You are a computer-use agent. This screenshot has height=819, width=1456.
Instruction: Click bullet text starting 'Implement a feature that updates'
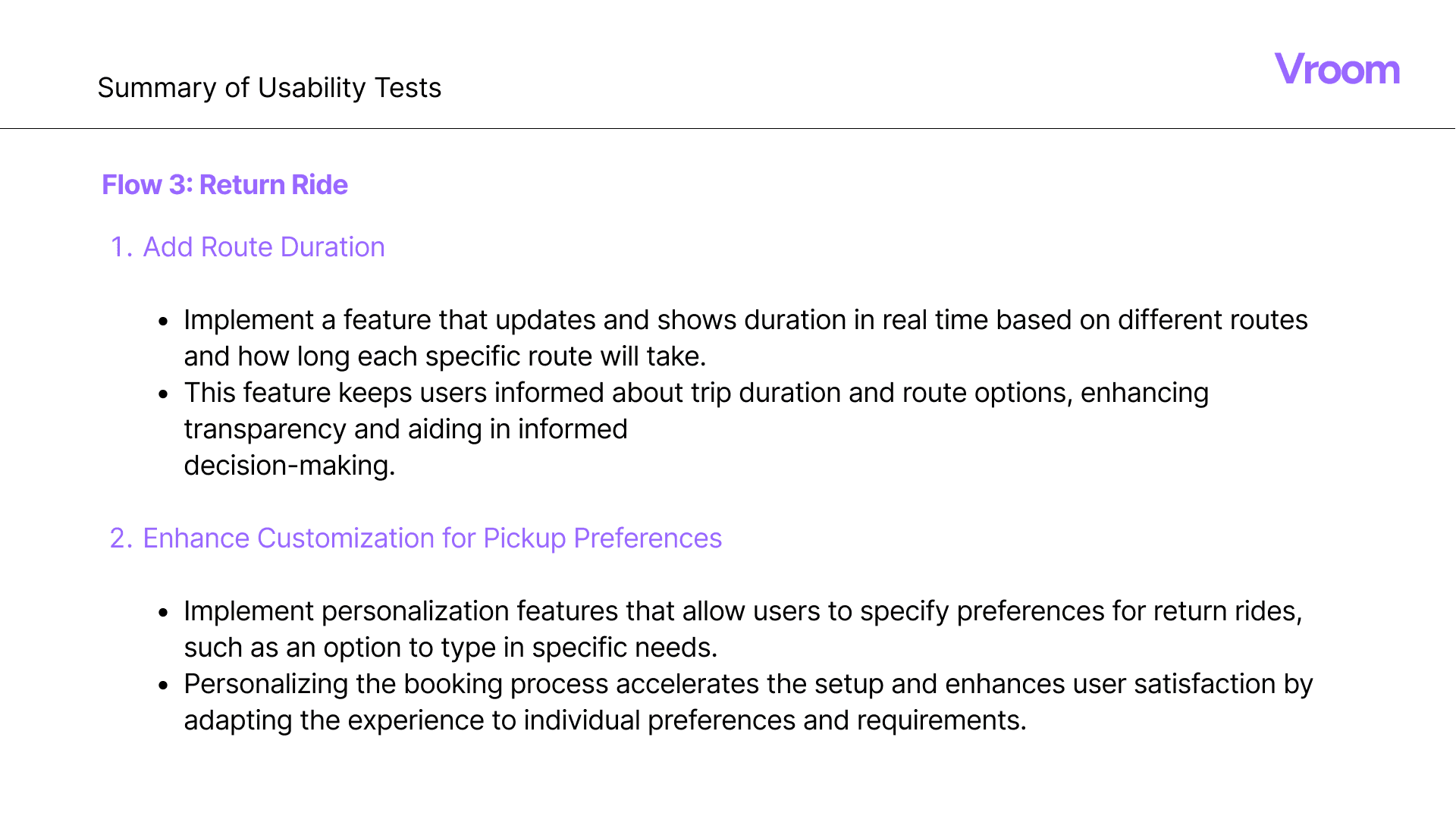click(x=745, y=320)
